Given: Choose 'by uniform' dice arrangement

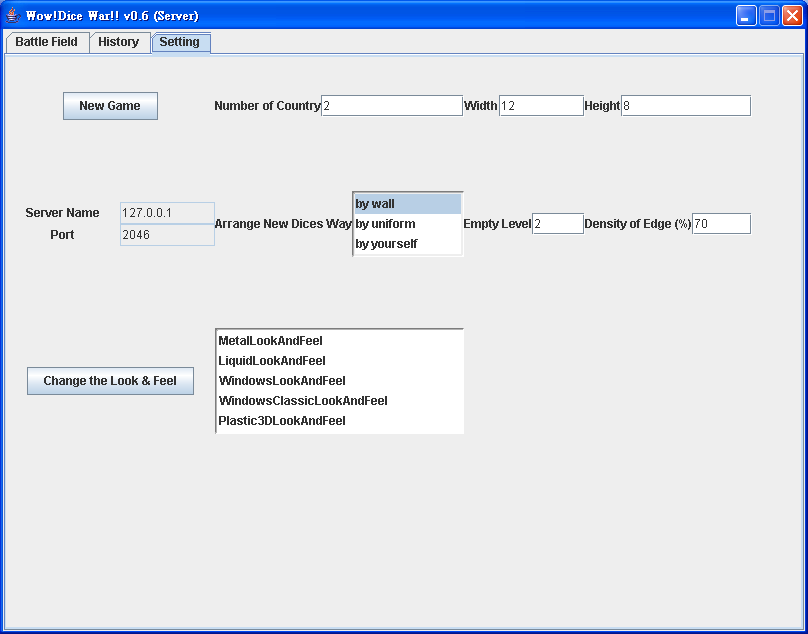Looking at the screenshot, I should pyautogui.click(x=407, y=224).
